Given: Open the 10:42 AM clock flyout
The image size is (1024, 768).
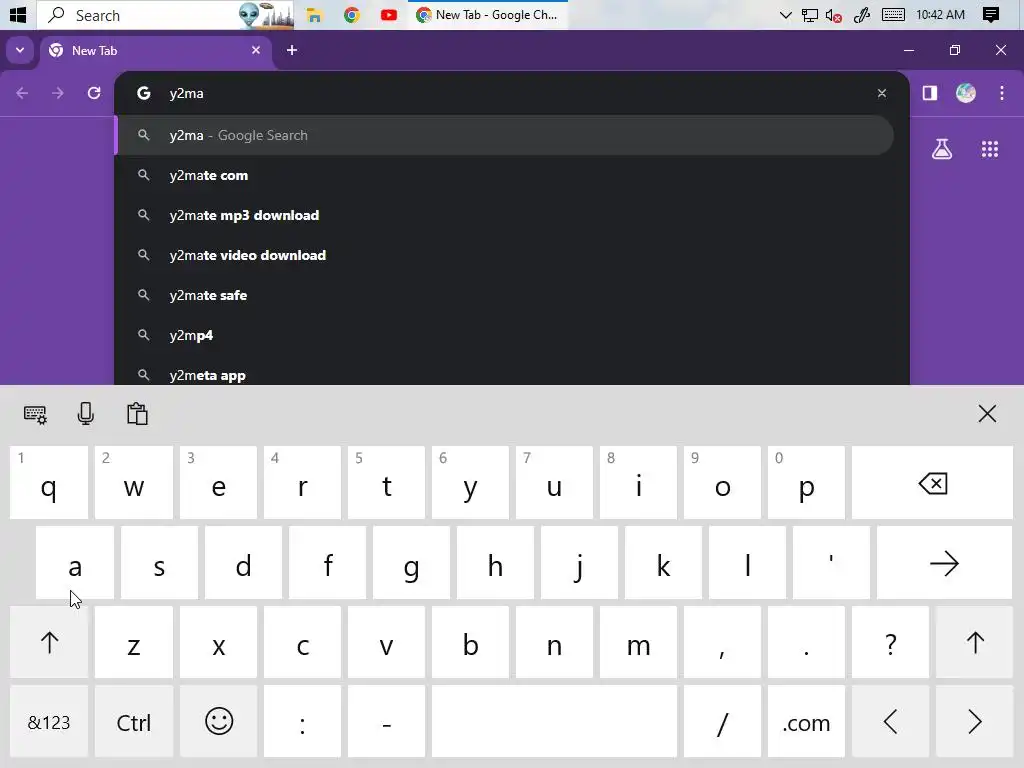Looking at the screenshot, I should pos(940,14).
